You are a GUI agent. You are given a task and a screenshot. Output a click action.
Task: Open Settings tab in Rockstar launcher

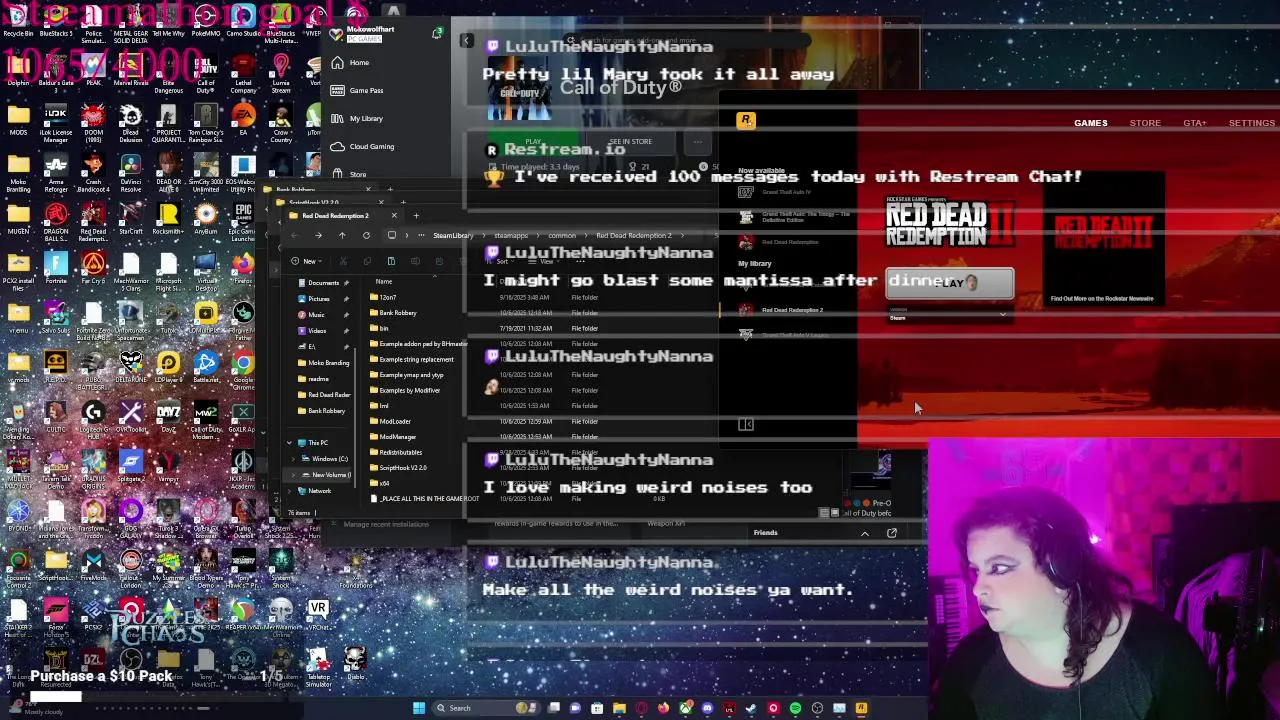1251,123
